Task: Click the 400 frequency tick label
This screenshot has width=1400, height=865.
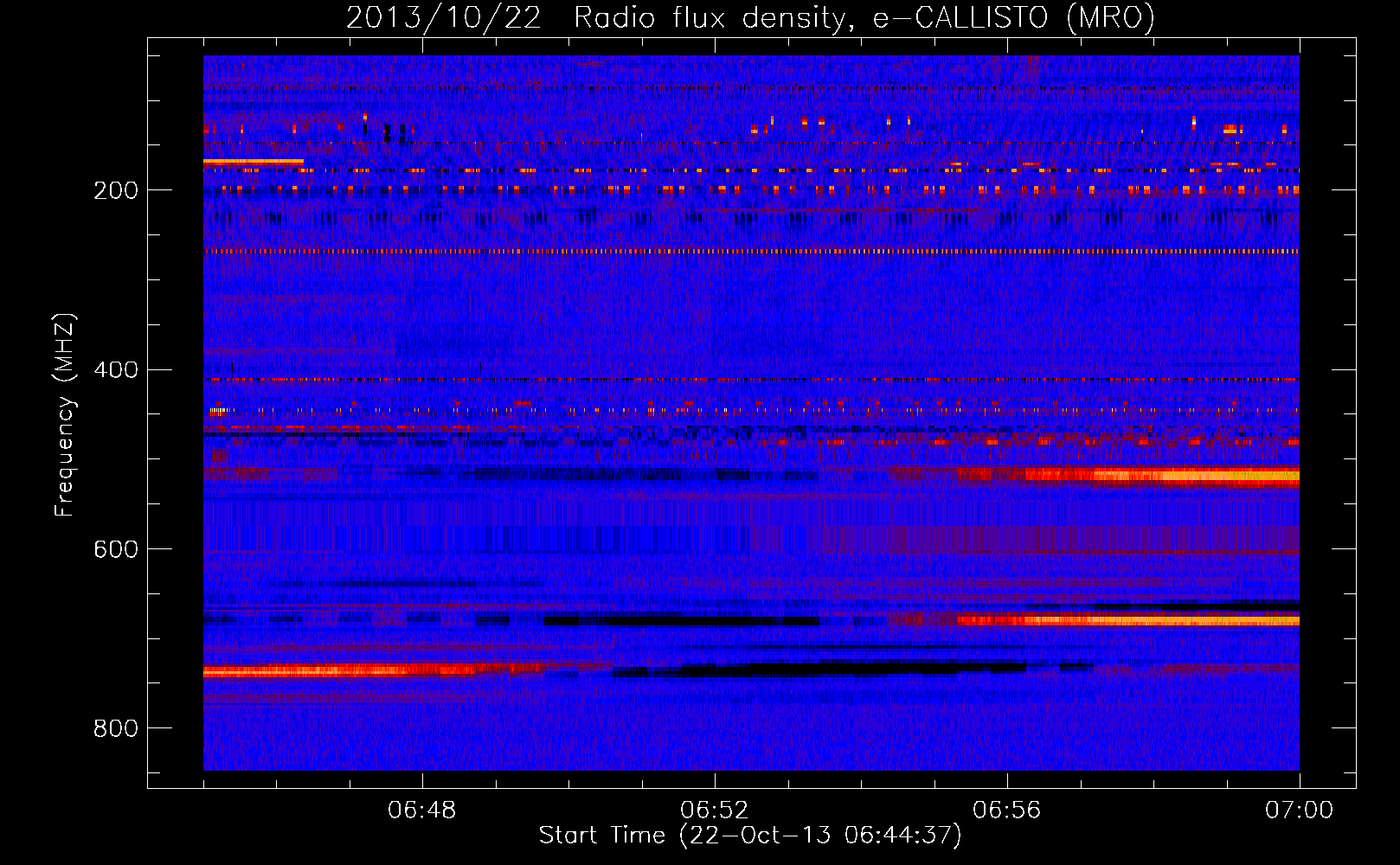Action: 116,370
